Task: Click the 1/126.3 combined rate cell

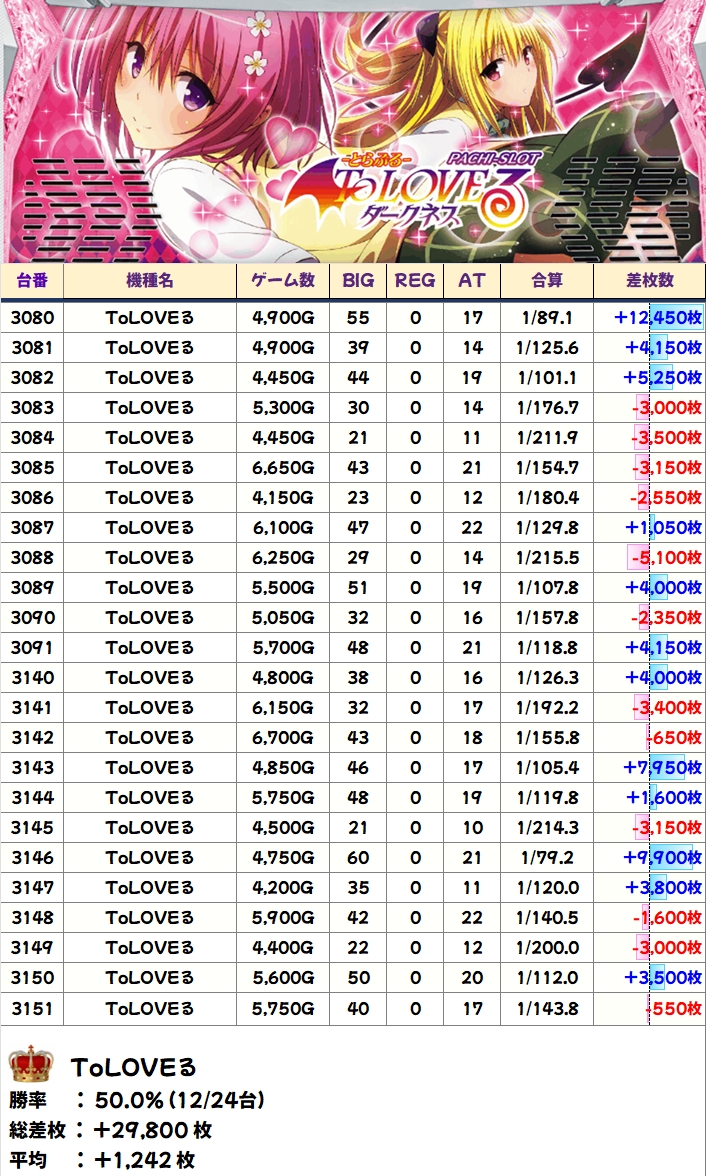Action: tap(546, 678)
